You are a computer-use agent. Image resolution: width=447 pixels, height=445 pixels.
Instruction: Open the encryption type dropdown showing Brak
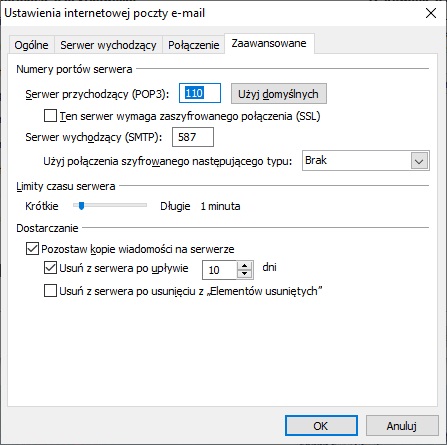[366, 161]
